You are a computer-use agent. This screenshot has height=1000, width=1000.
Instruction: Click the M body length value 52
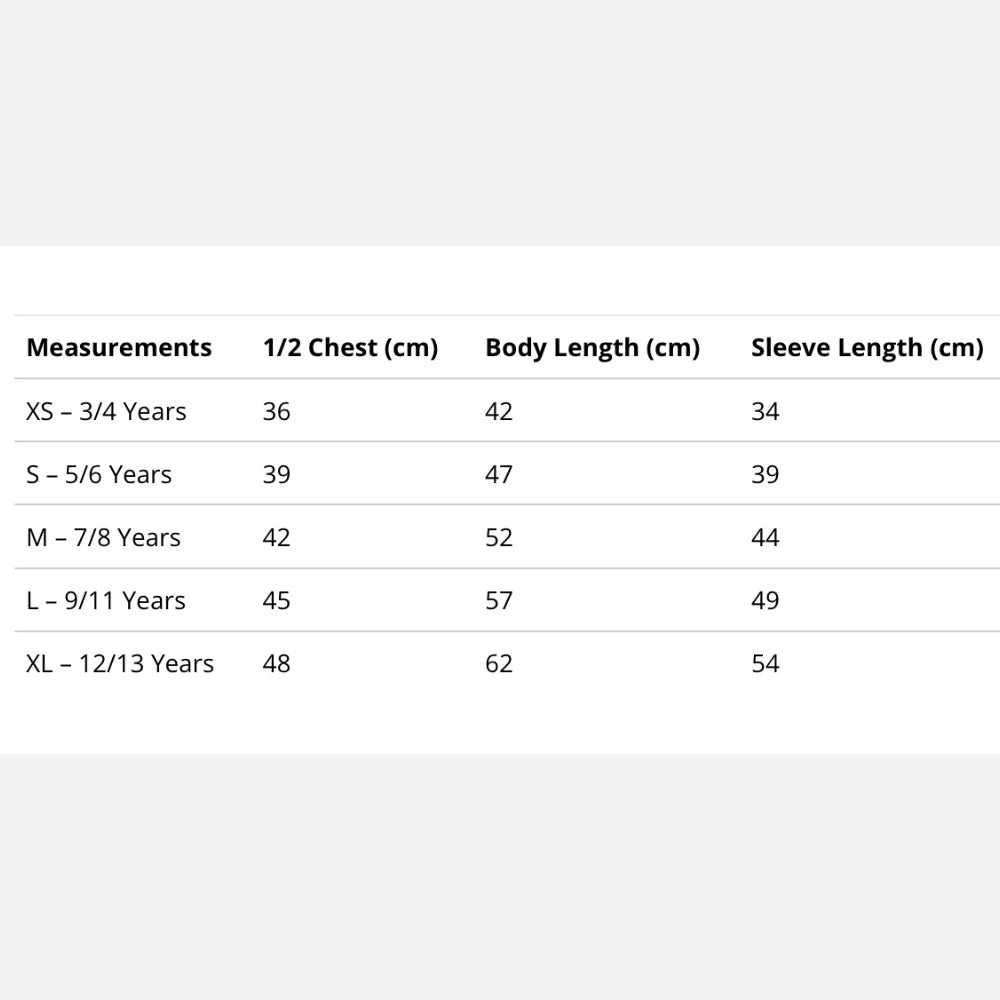coord(499,537)
